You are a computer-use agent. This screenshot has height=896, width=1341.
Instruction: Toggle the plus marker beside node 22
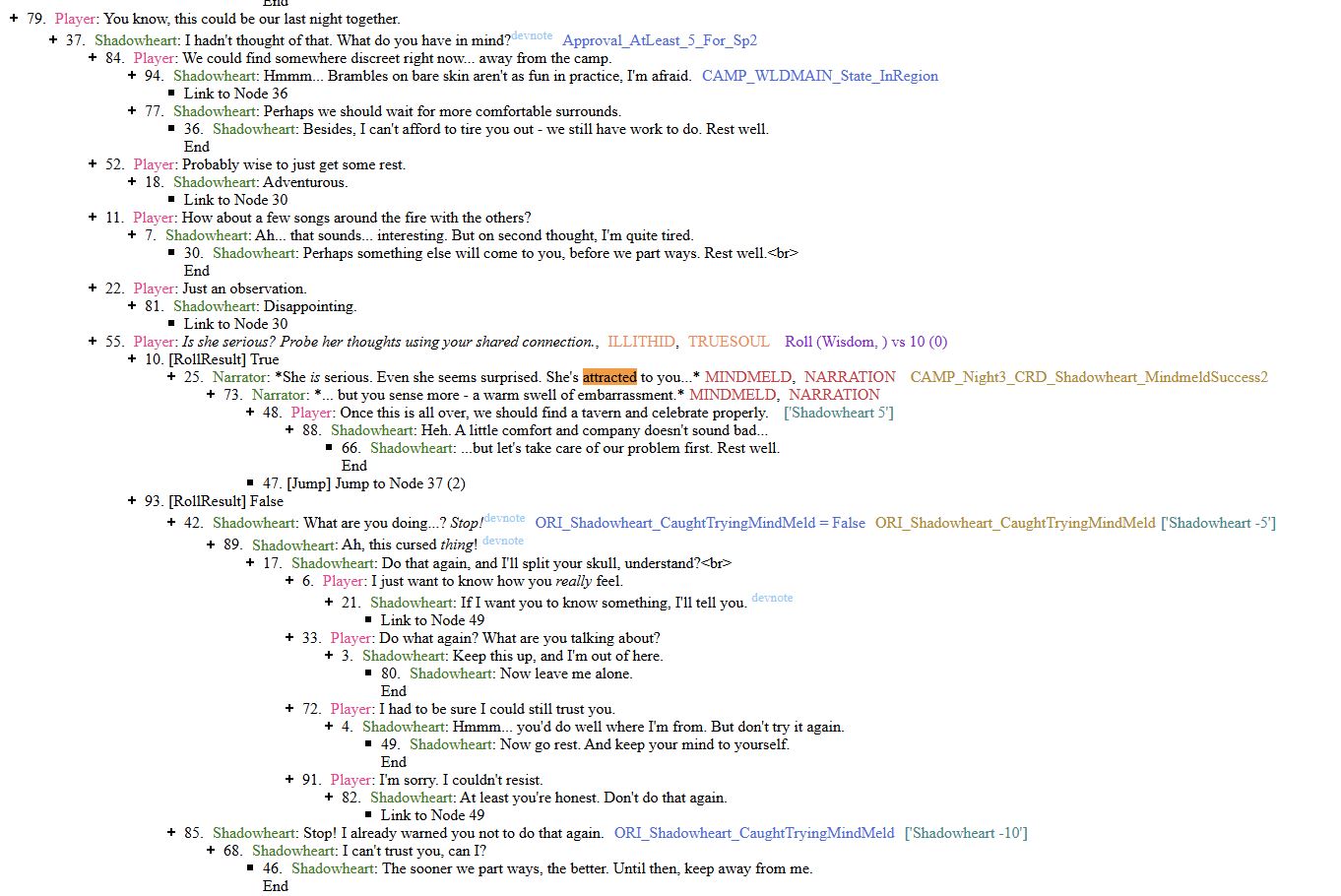[x=93, y=288]
